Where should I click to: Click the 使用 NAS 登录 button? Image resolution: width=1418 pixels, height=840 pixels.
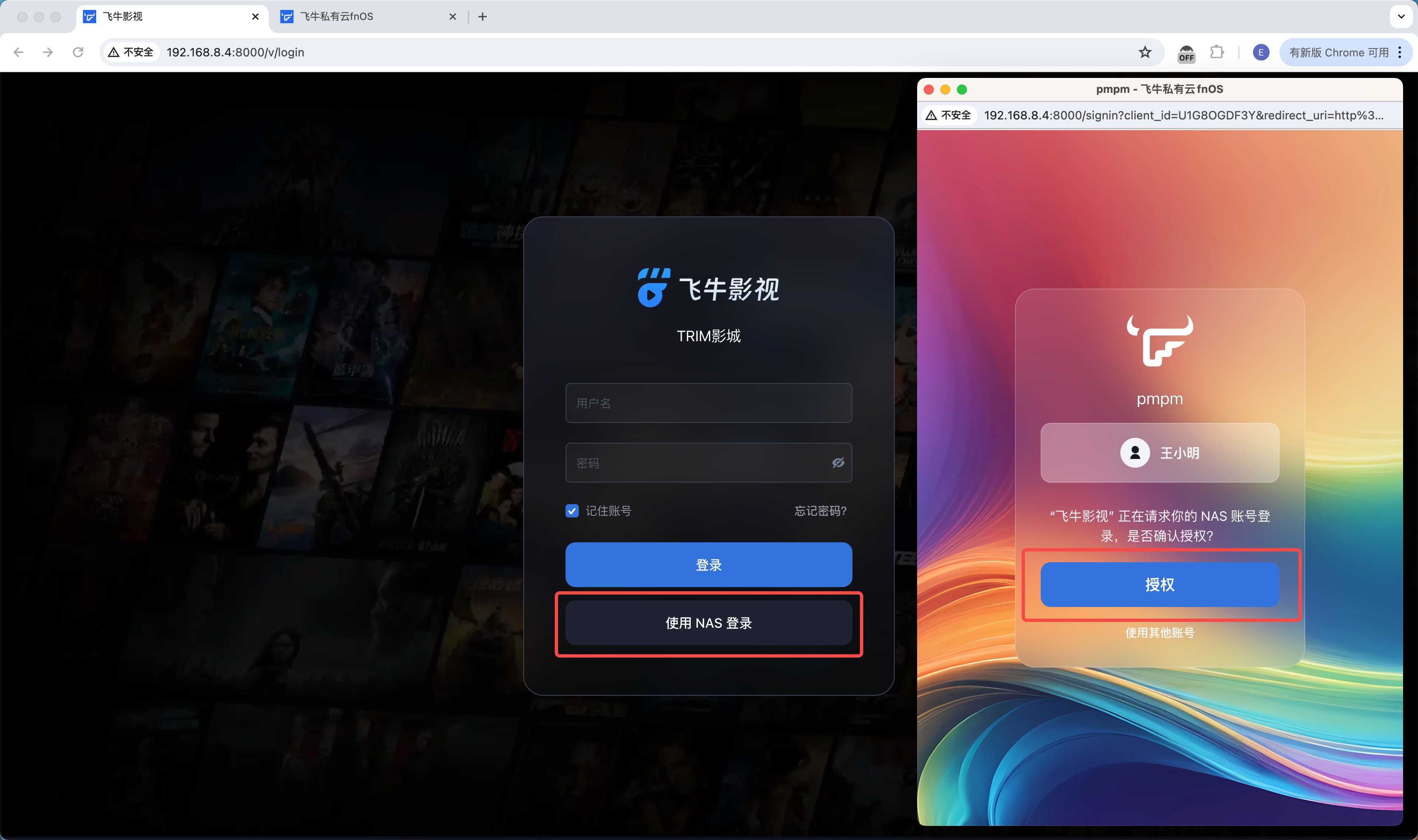click(708, 623)
